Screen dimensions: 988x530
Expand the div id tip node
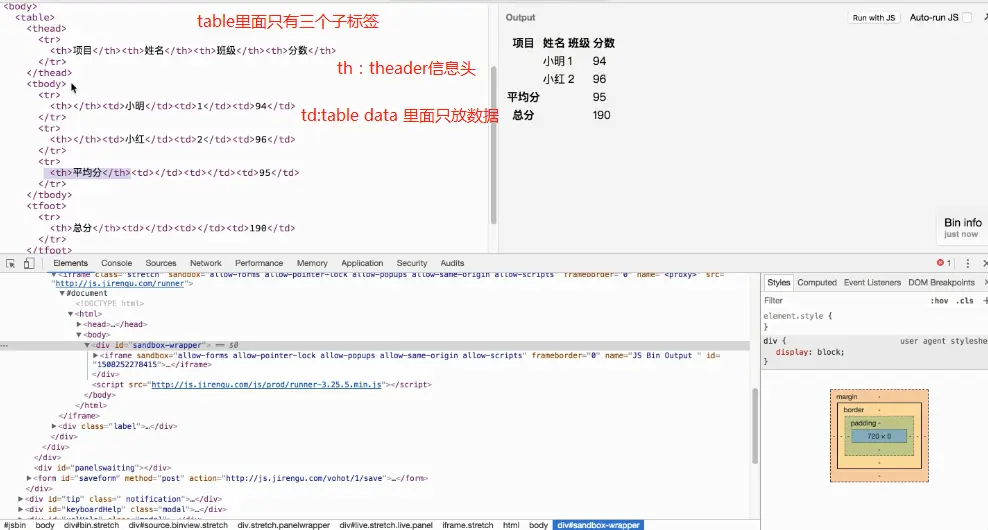(x=21, y=499)
